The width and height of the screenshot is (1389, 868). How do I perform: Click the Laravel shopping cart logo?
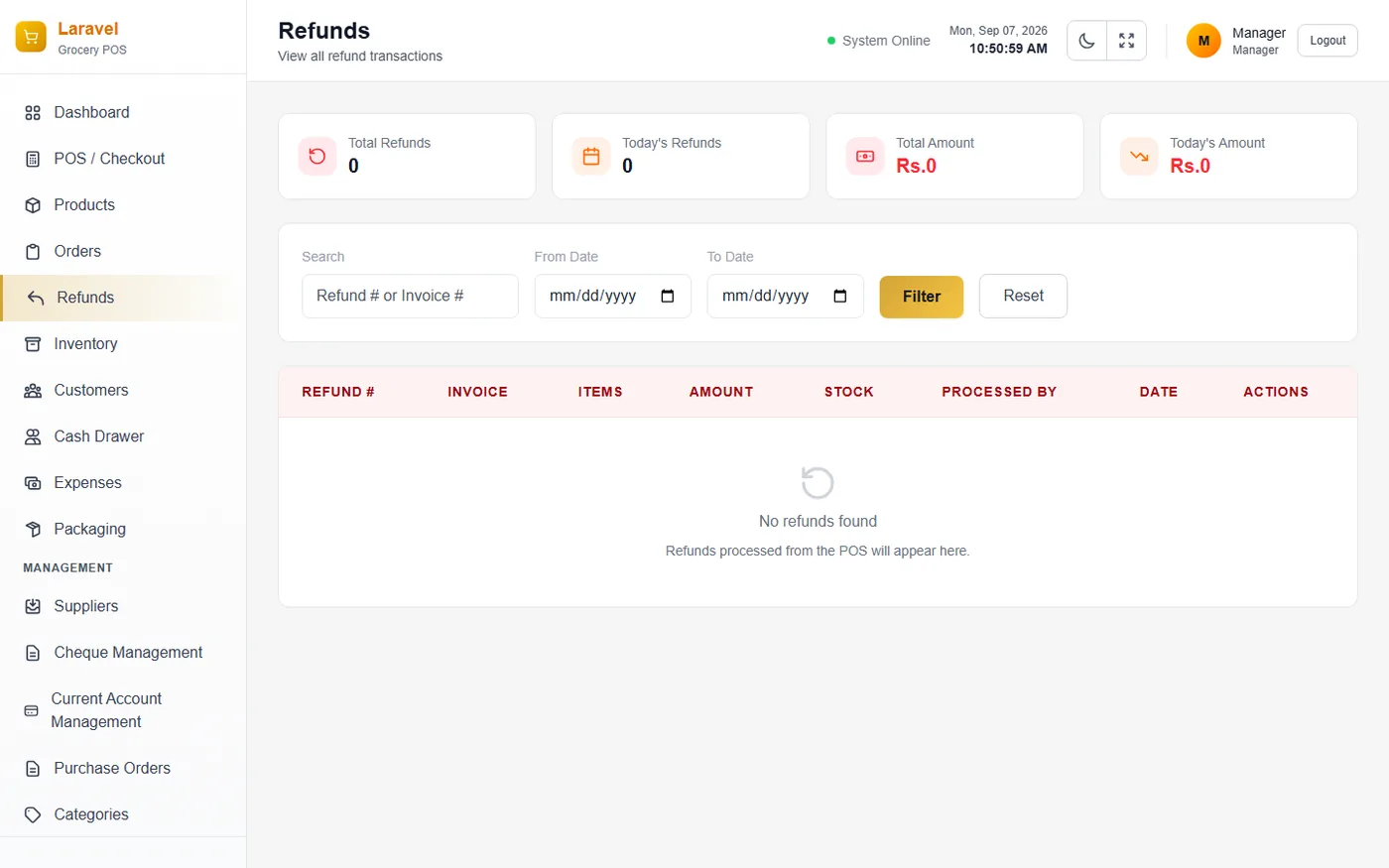31,38
